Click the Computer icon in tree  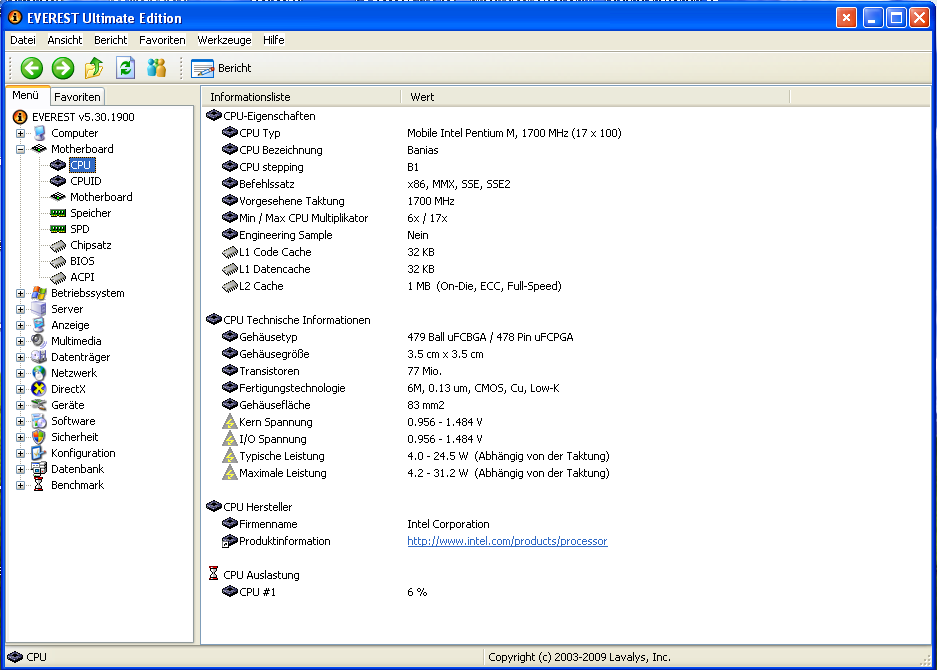39,133
